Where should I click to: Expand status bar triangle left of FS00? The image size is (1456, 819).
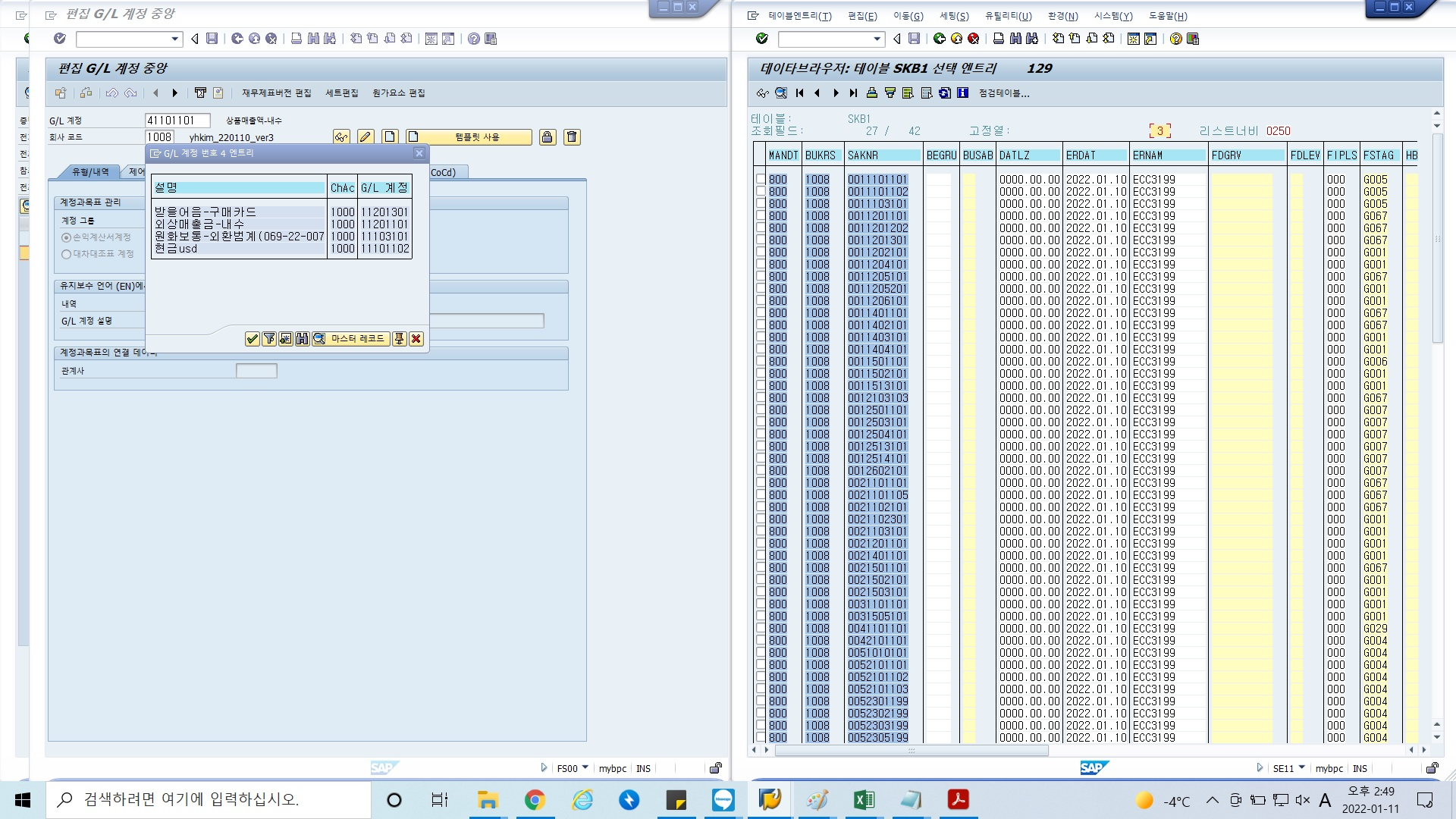coord(544,768)
